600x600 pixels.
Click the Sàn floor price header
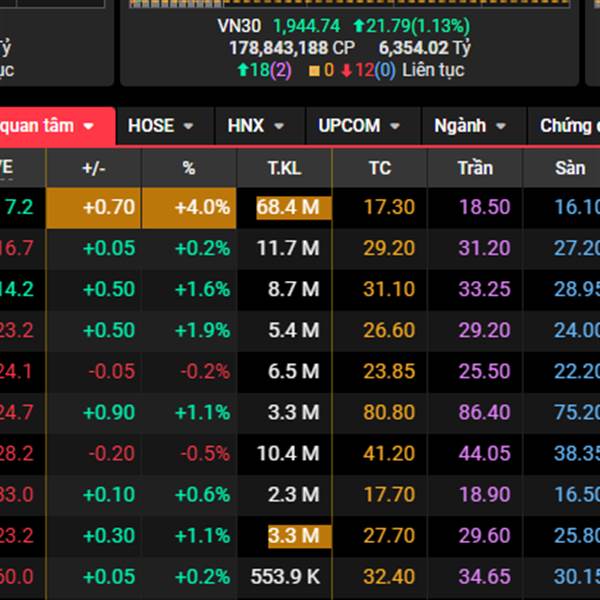pos(570,168)
